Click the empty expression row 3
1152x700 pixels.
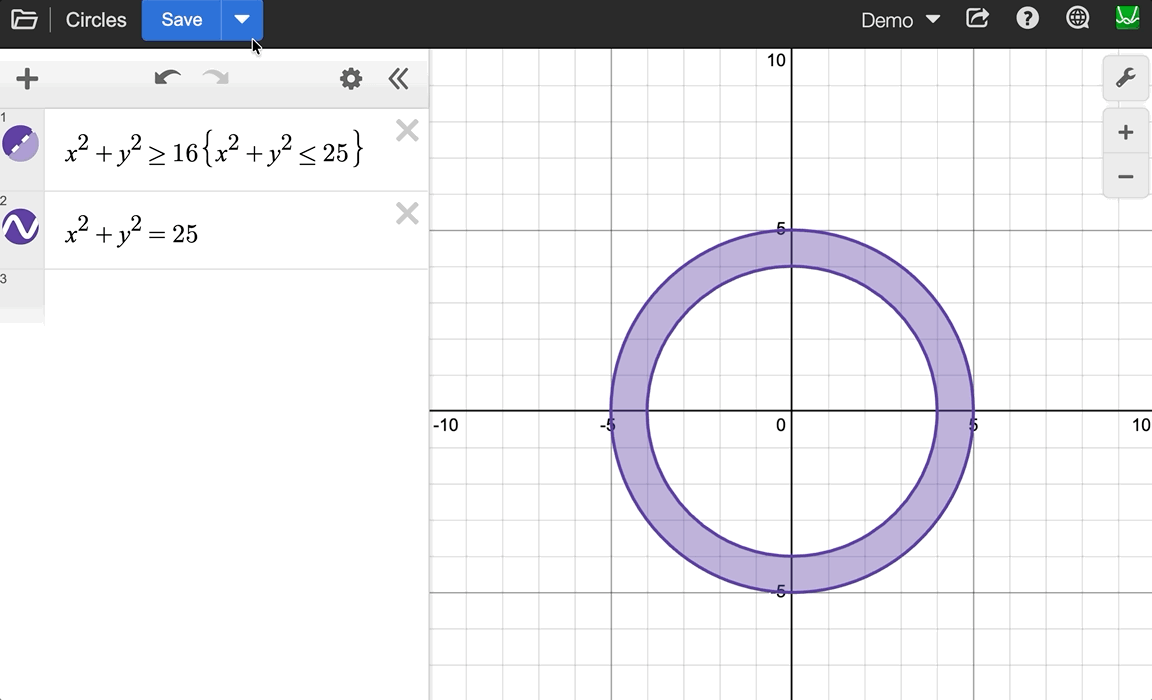pyautogui.click(x=237, y=296)
